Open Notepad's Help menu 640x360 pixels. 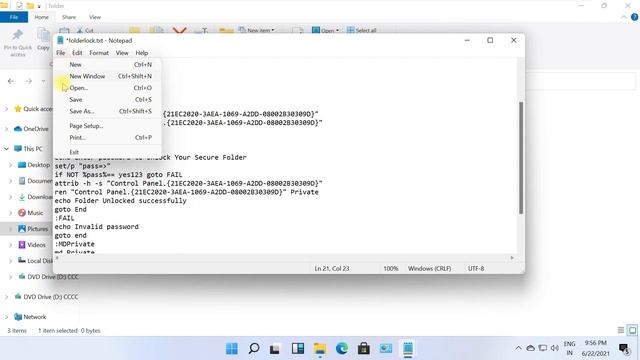click(142, 53)
